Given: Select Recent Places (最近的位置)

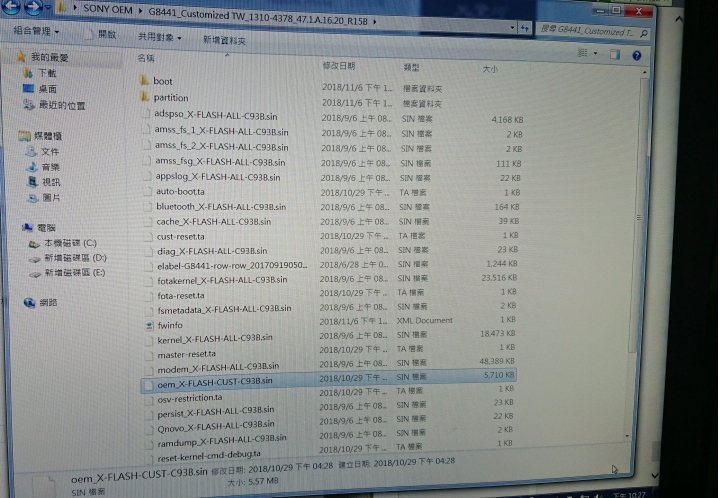Looking at the screenshot, I should click(62, 106).
